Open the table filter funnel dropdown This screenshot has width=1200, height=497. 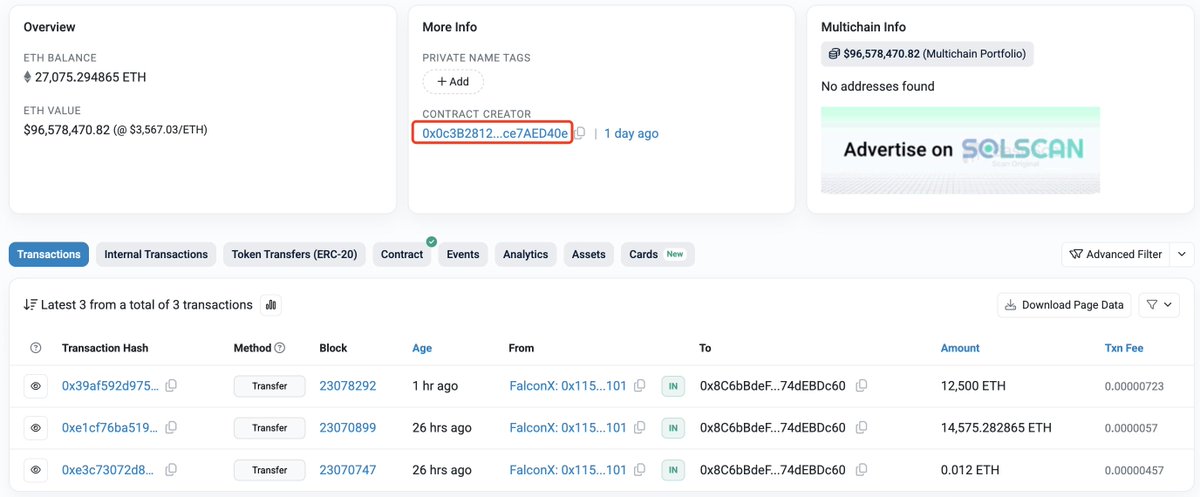1159,305
